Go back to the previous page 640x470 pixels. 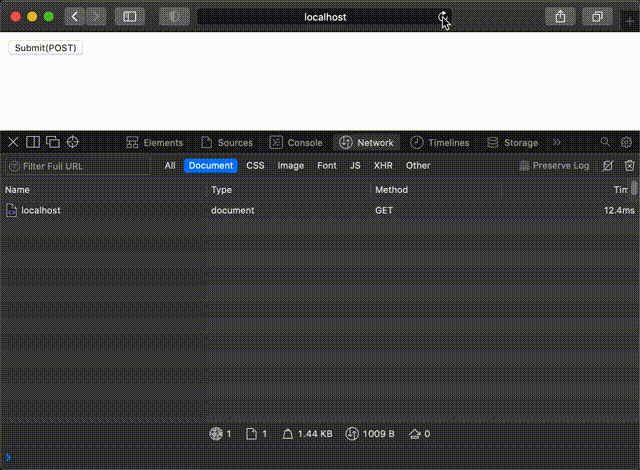(74, 17)
